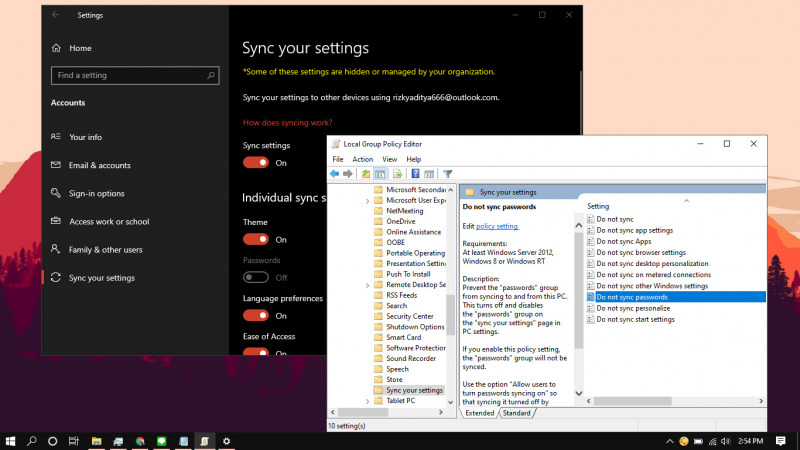Click the OneDrive folder icon in tree

(x=378, y=221)
